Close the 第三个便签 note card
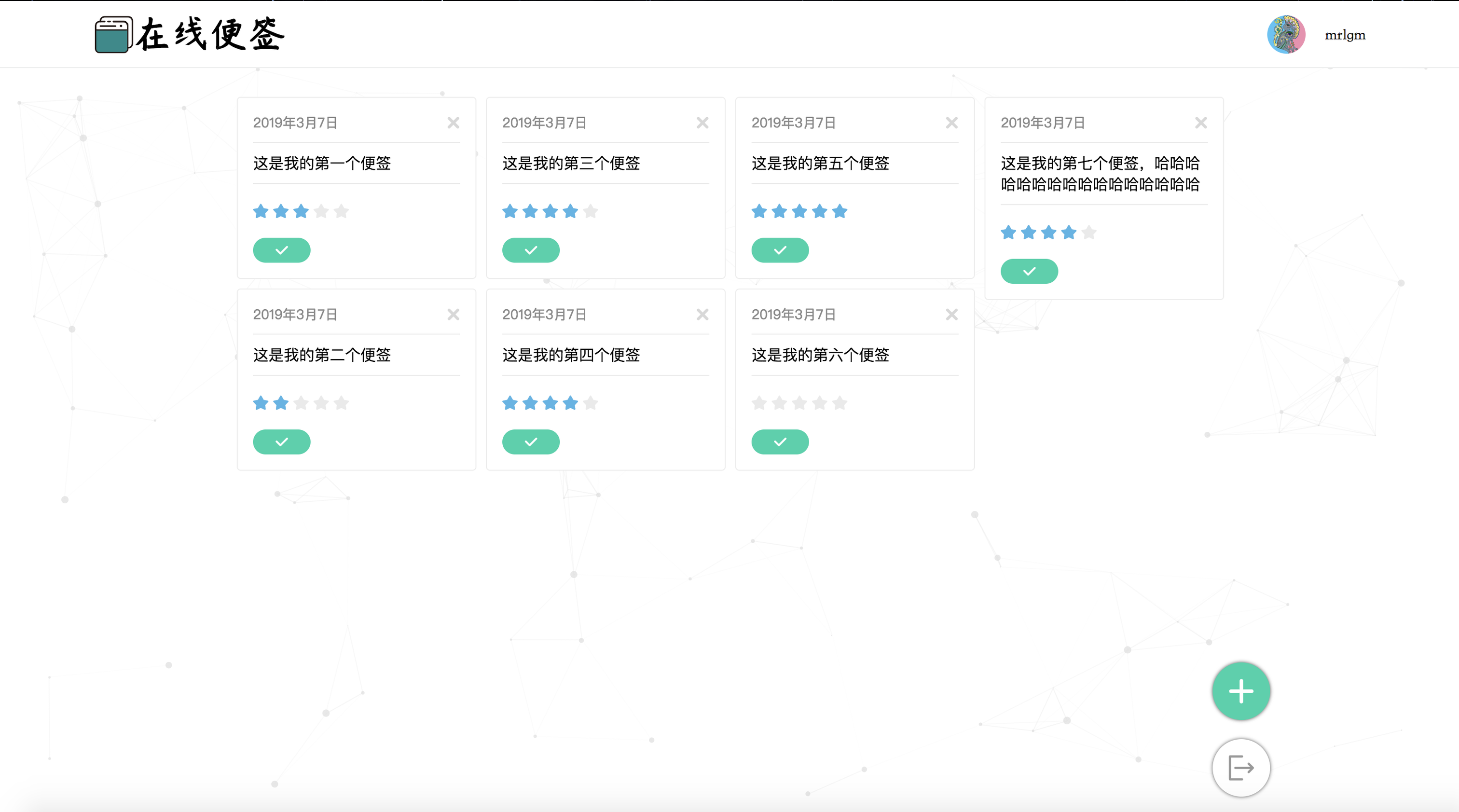The width and height of the screenshot is (1459, 812). click(x=702, y=123)
